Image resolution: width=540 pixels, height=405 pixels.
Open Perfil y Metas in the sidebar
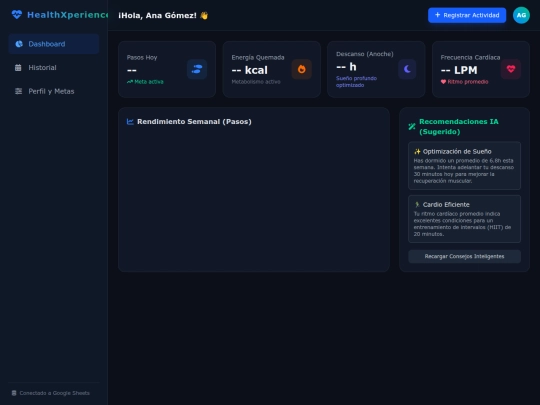(54, 91)
